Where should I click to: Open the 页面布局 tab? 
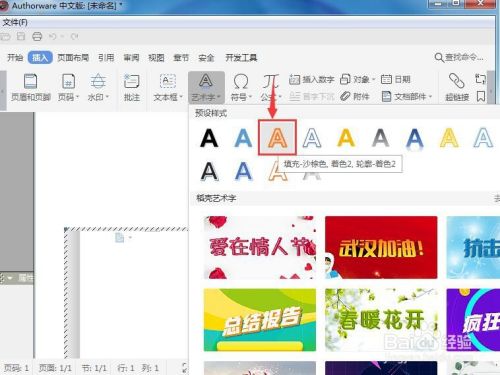[73, 57]
